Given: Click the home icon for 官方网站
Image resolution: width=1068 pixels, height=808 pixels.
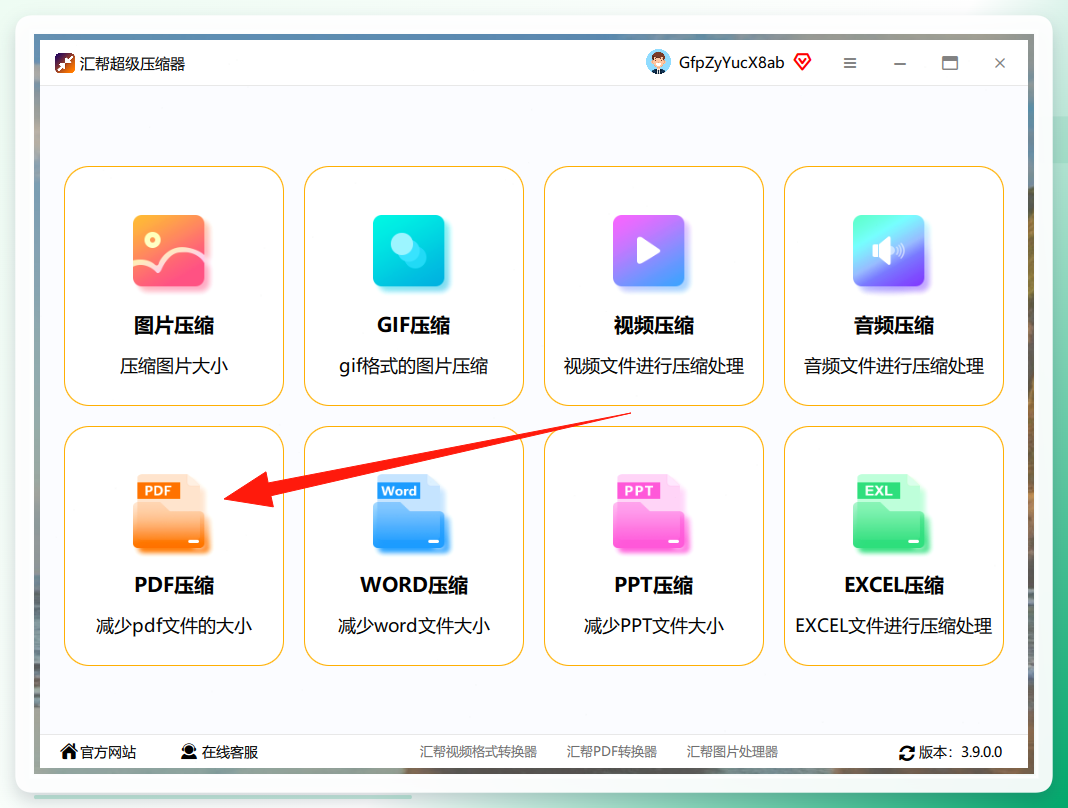Looking at the screenshot, I should point(69,751).
